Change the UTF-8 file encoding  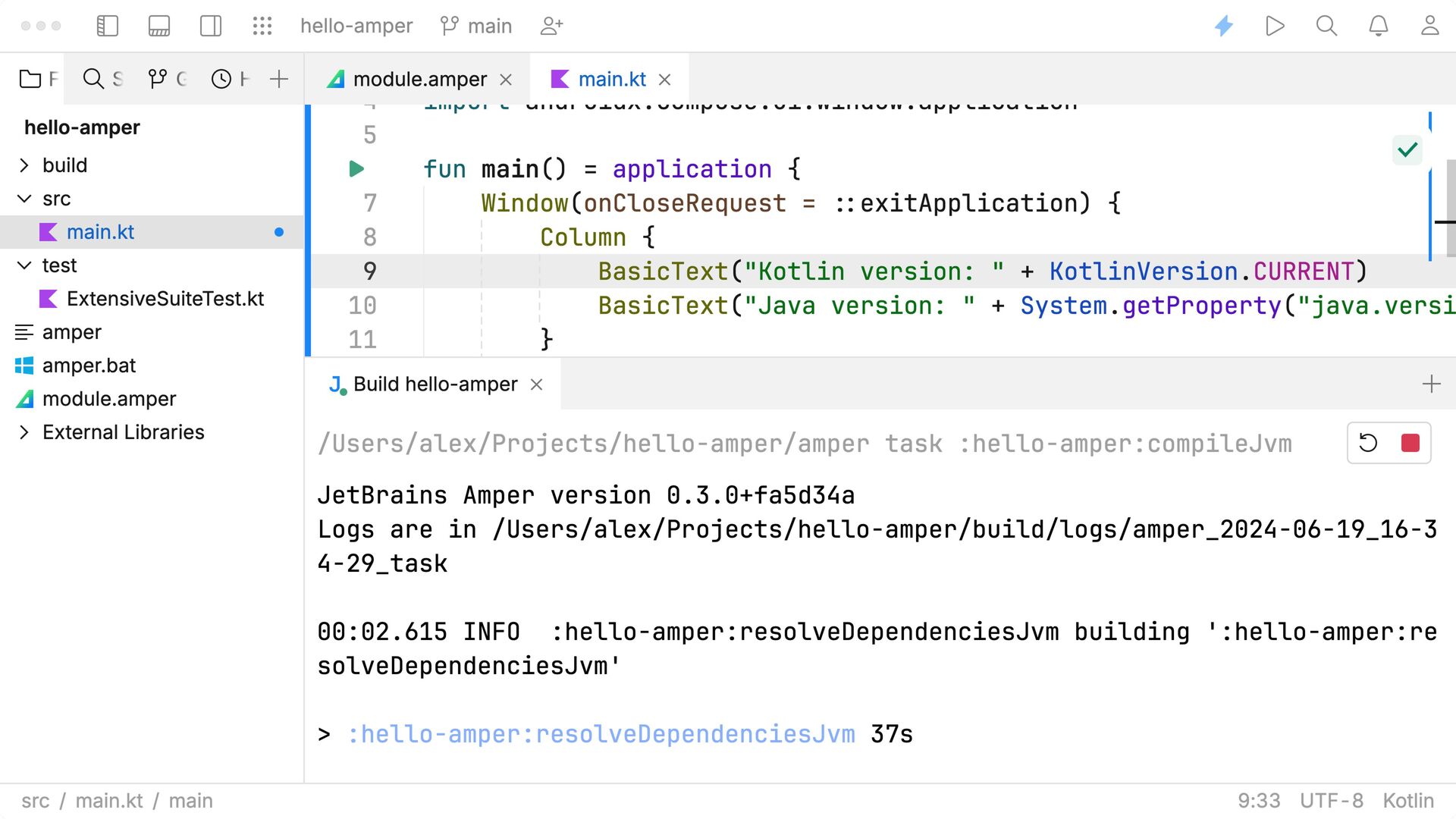coord(1332,801)
